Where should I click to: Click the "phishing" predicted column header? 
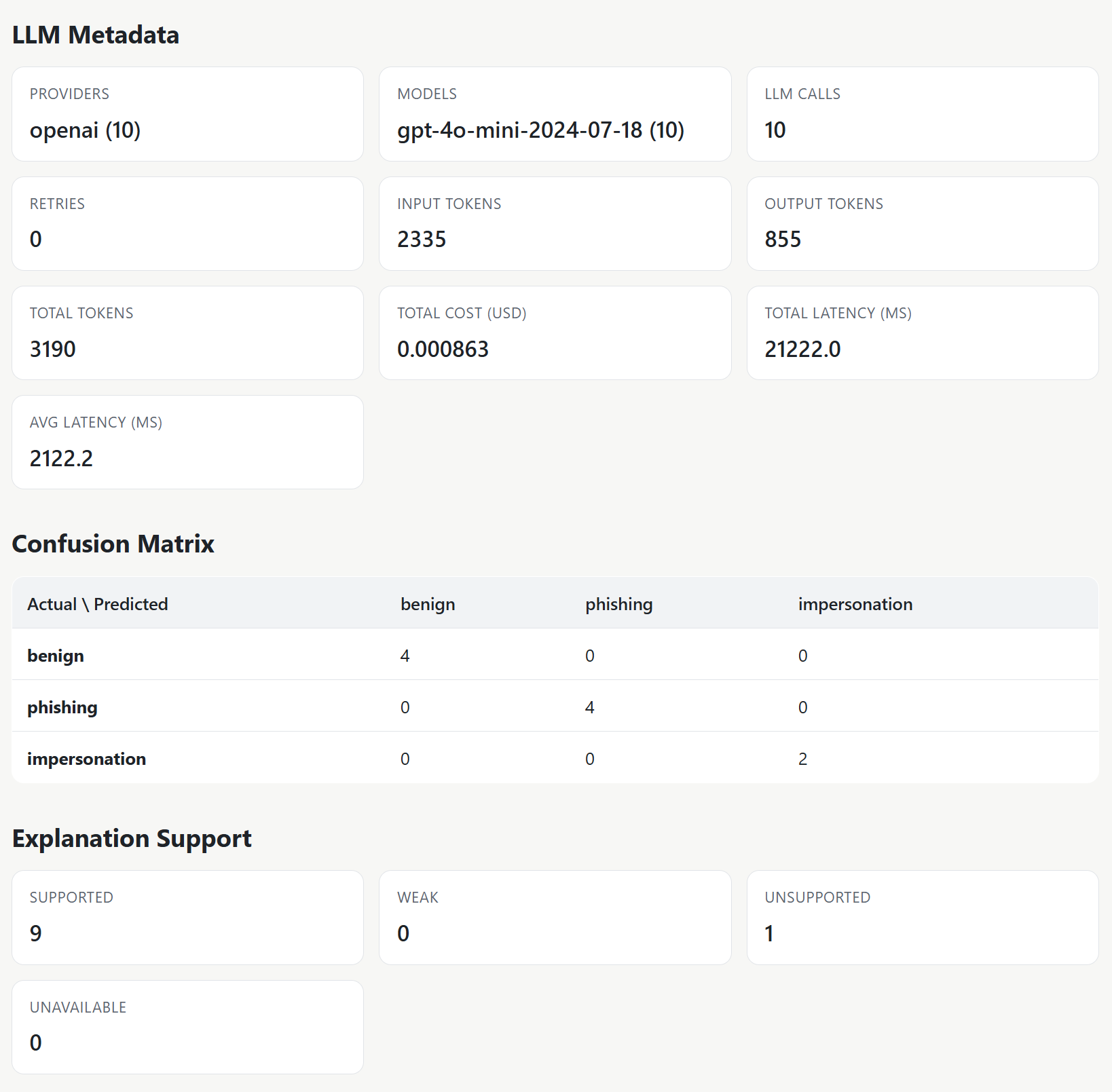click(619, 604)
